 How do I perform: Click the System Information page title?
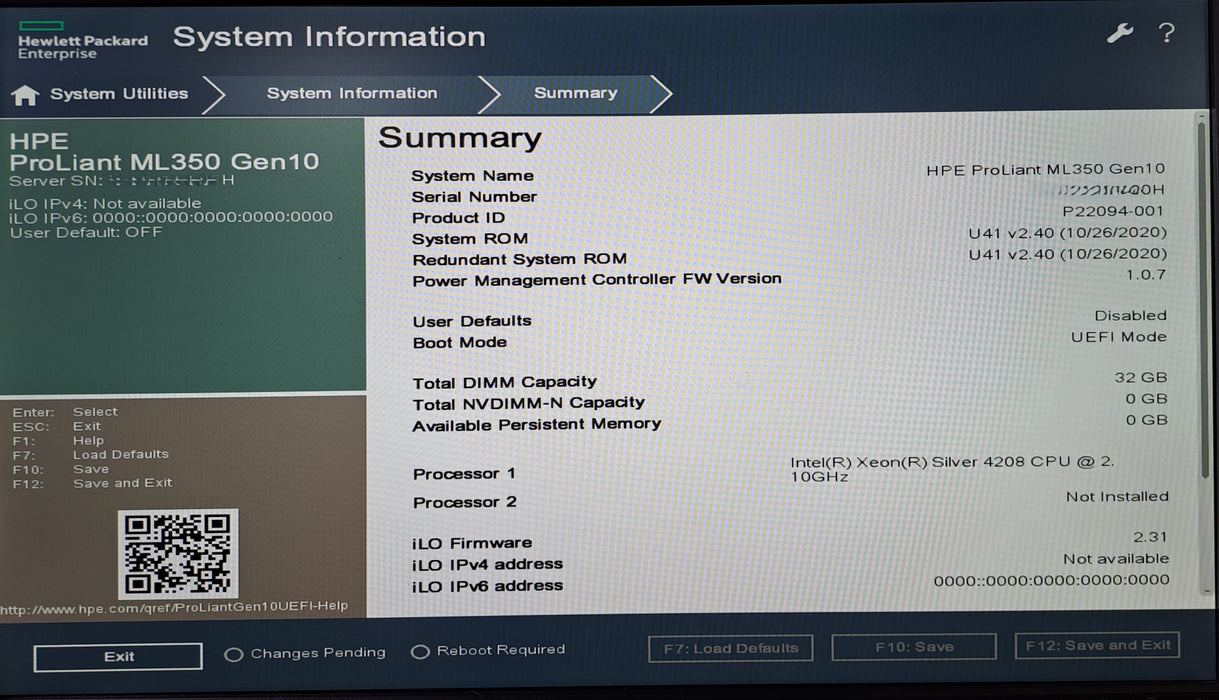329,37
